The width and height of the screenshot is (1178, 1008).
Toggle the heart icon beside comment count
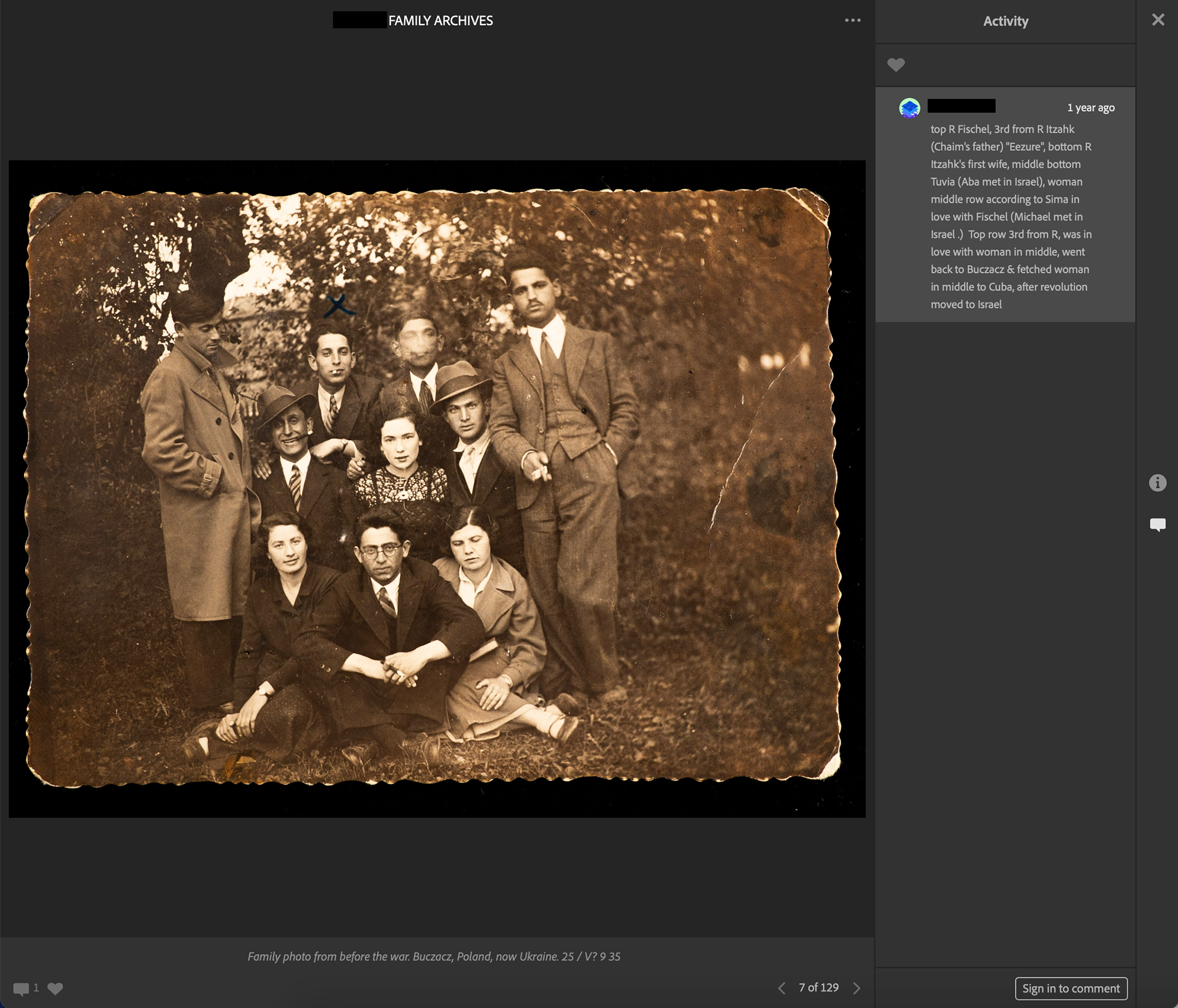click(55, 988)
